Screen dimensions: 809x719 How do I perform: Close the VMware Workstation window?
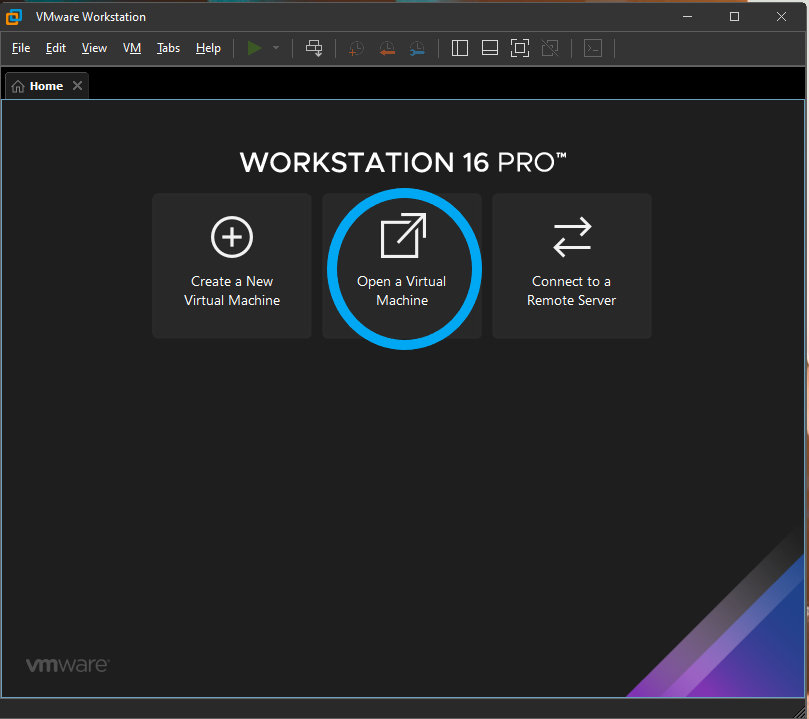pos(781,17)
